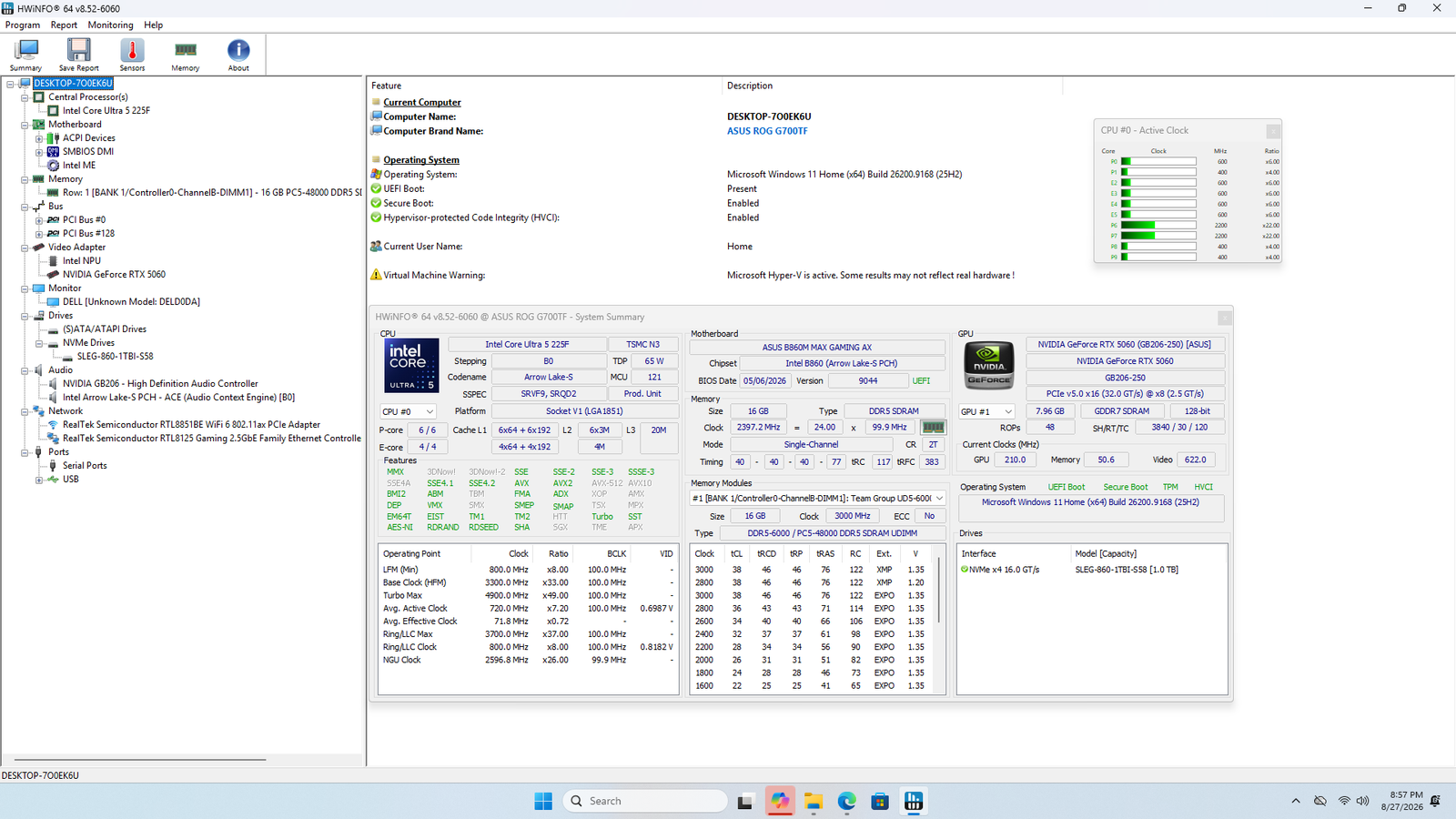The image size is (1456, 819).
Task: Open the GPU #1 selector dropdown
Action: click(x=986, y=412)
